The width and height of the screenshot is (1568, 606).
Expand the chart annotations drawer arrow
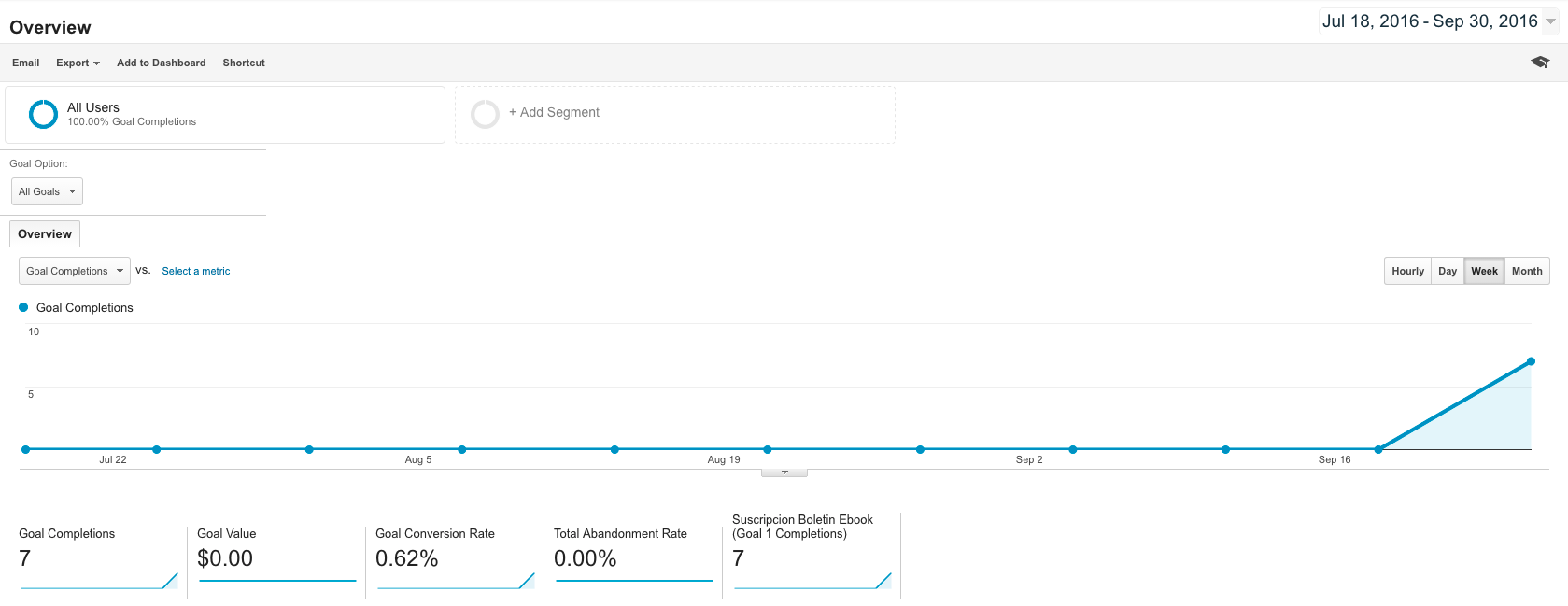(784, 472)
